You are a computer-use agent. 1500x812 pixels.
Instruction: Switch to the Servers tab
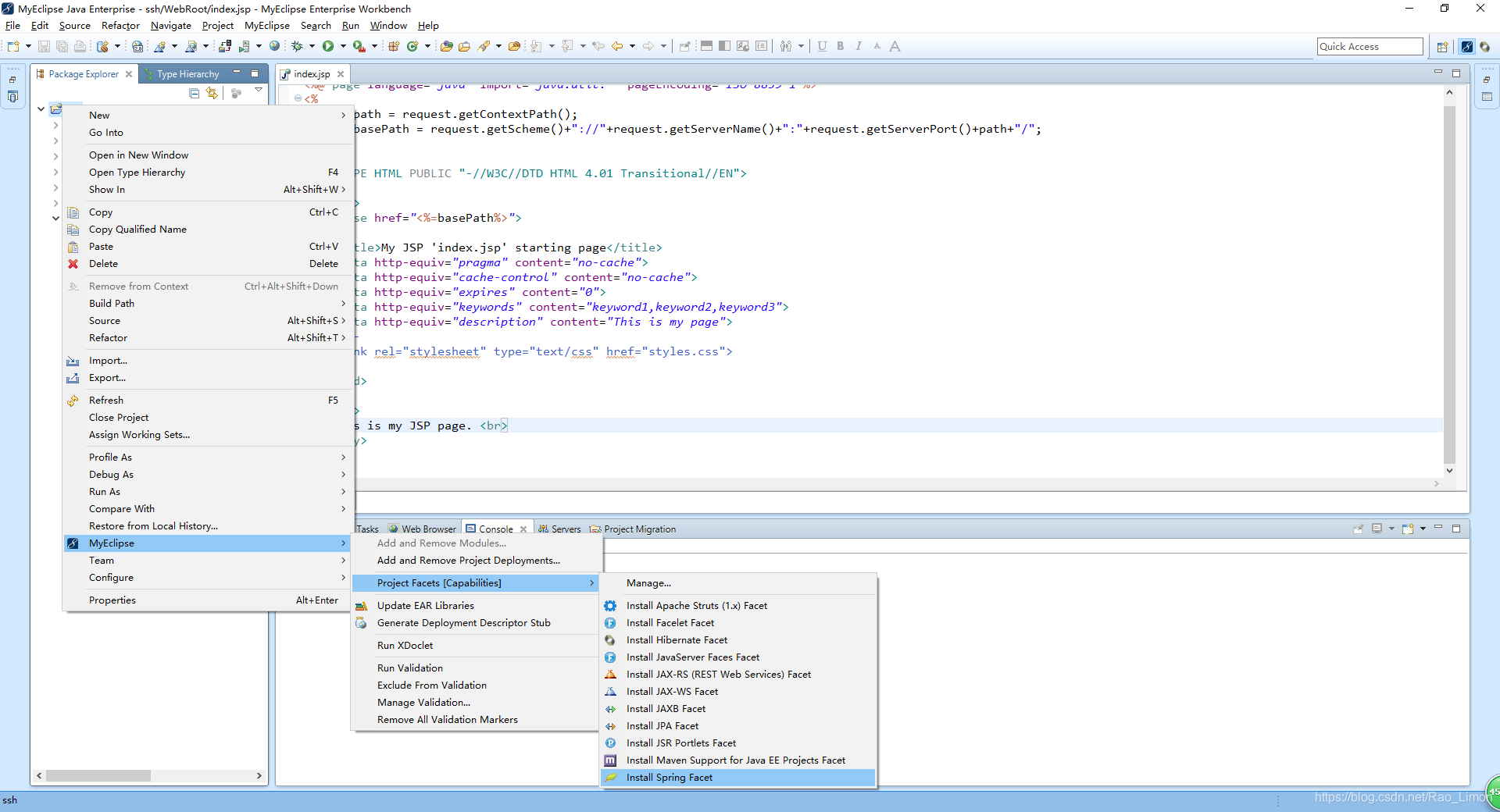pos(559,529)
